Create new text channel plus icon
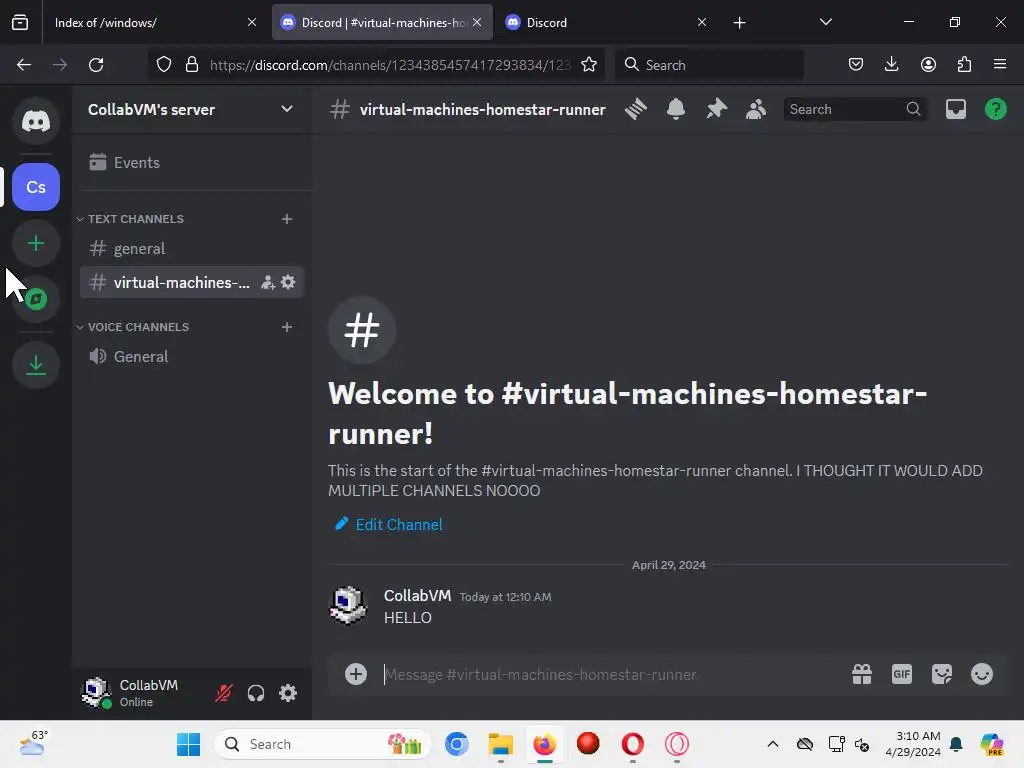Image resolution: width=1024 pixels, height=768 pixels. pyautogui.click(x=287, y=219)
